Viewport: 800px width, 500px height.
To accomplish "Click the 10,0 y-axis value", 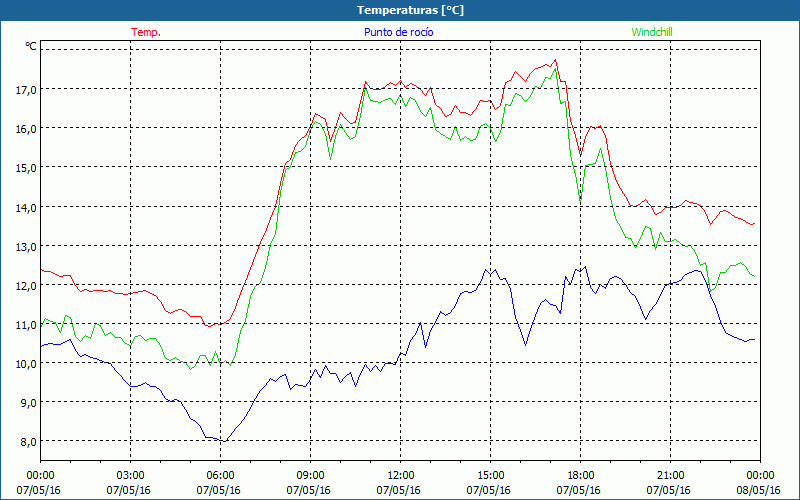I will pos(27,363).
